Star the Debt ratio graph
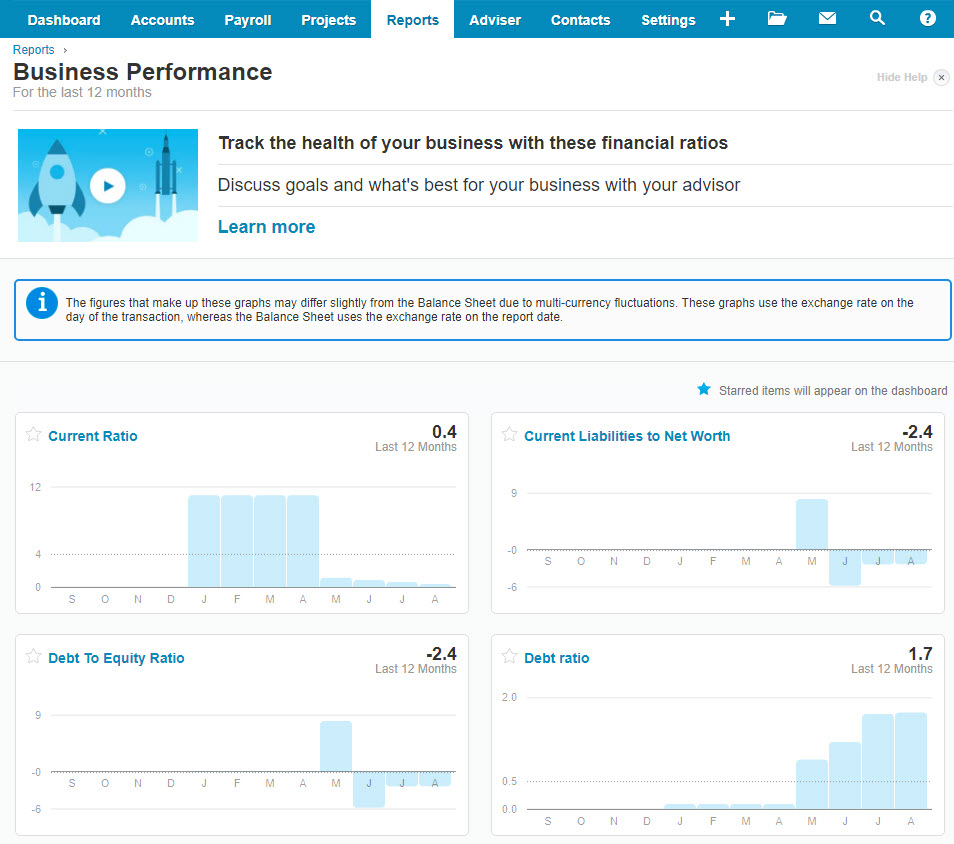 tap(510, 657)
